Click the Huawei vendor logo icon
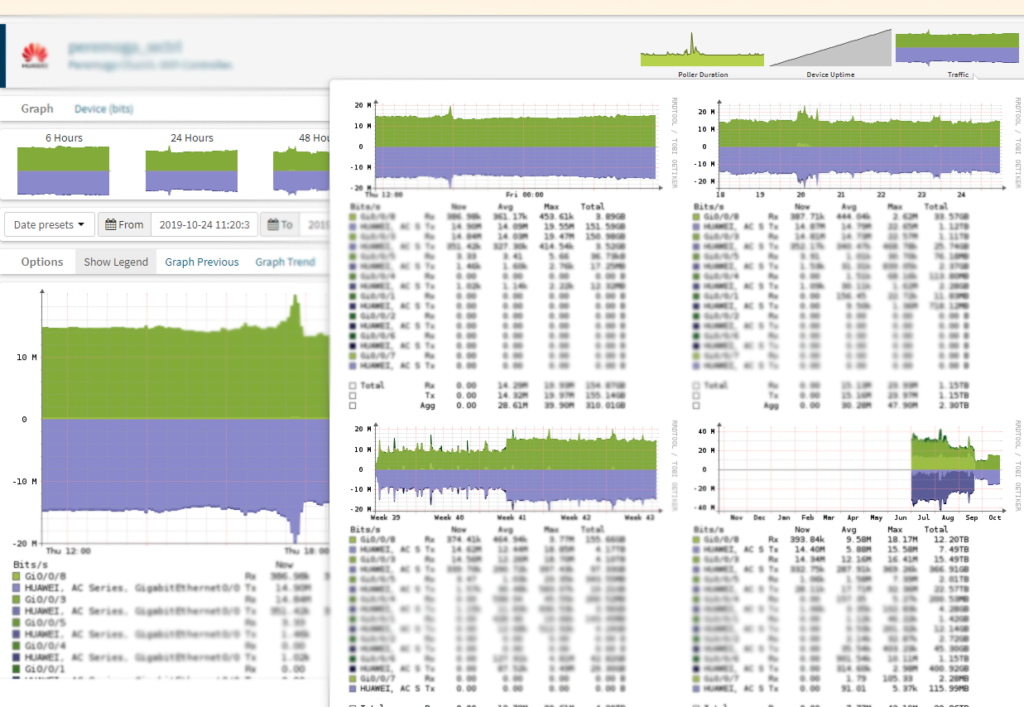The image size is (1024, 707). click(x=35, y=54)
